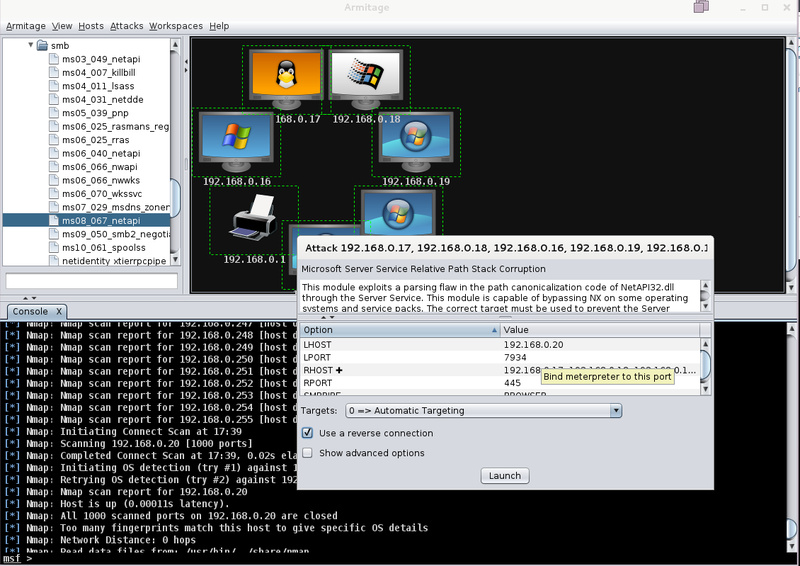Click the ms06_070_wkssvc module file icon

tap(54, 193)
